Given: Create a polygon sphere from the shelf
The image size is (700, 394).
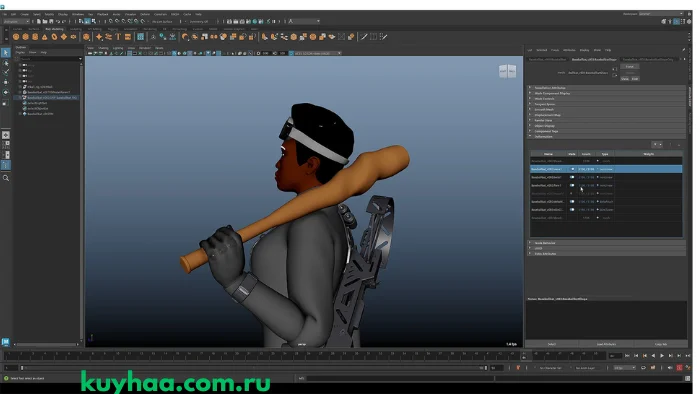Looking at the screenshot, I should click(16, 37).
